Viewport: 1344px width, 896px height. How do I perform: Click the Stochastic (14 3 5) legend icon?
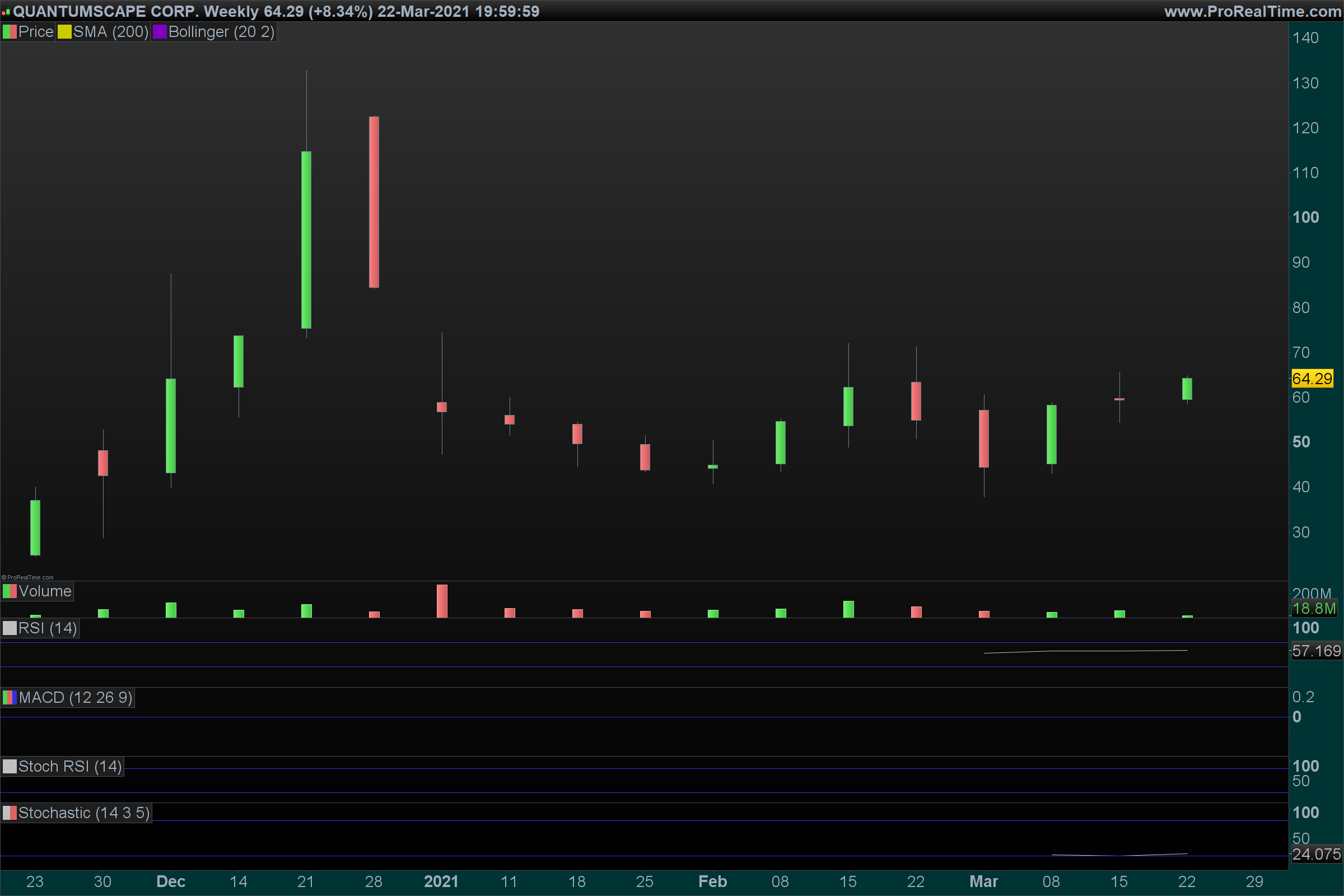(10, 813)
